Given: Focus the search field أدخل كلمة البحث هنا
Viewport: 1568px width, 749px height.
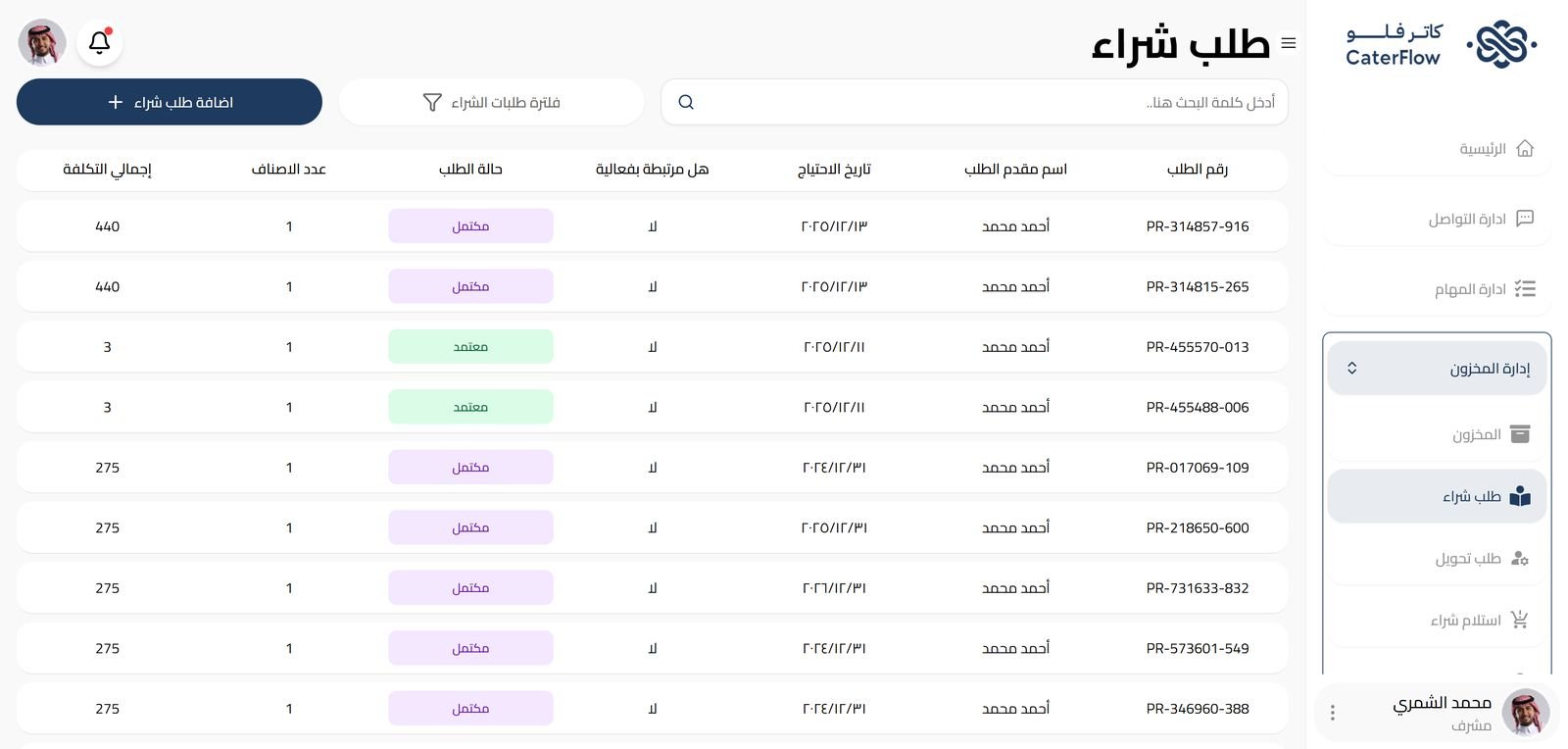Looking at the screenshot, I should pos(975,102).
